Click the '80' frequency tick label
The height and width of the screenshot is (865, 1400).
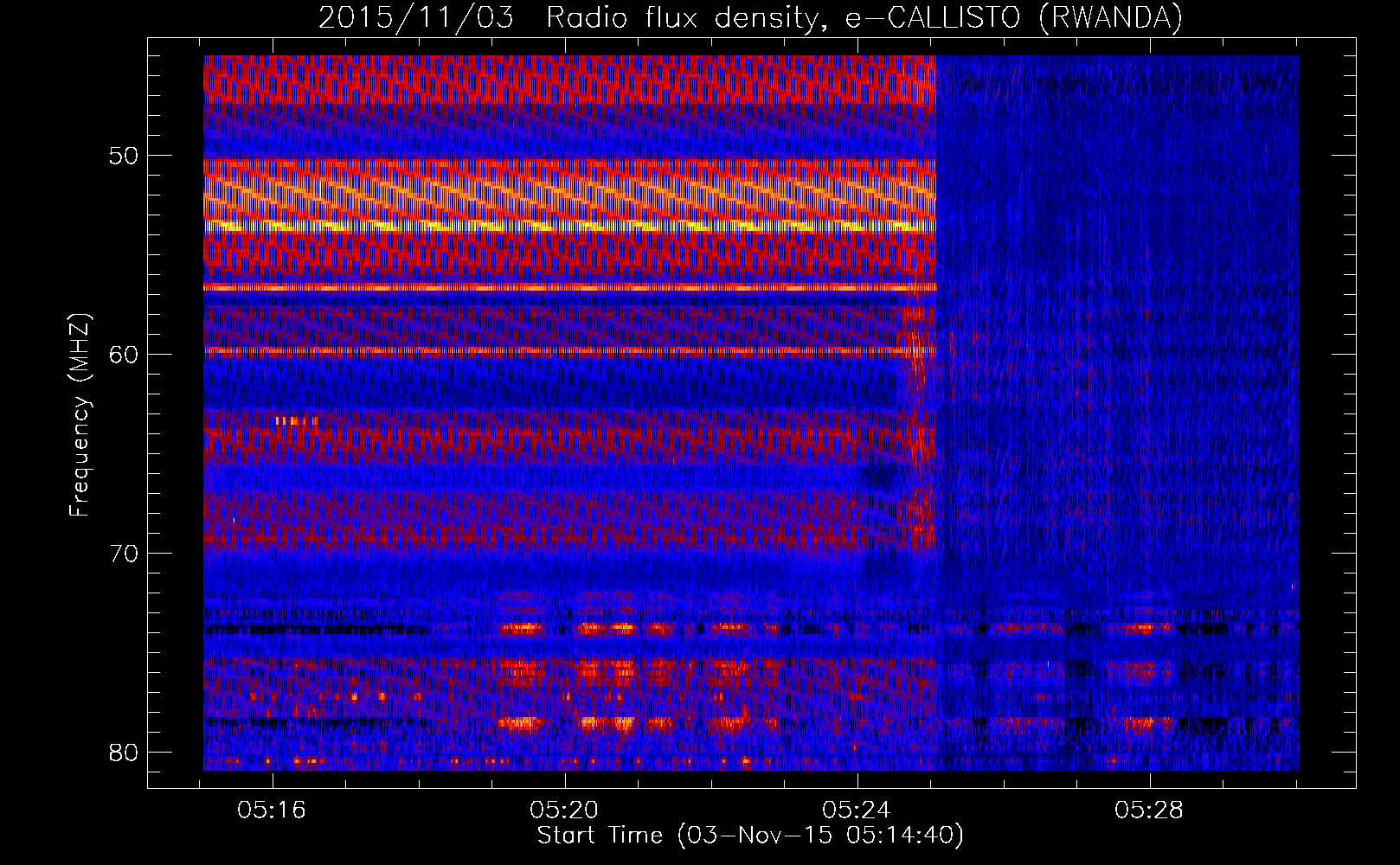pos(125,752)
